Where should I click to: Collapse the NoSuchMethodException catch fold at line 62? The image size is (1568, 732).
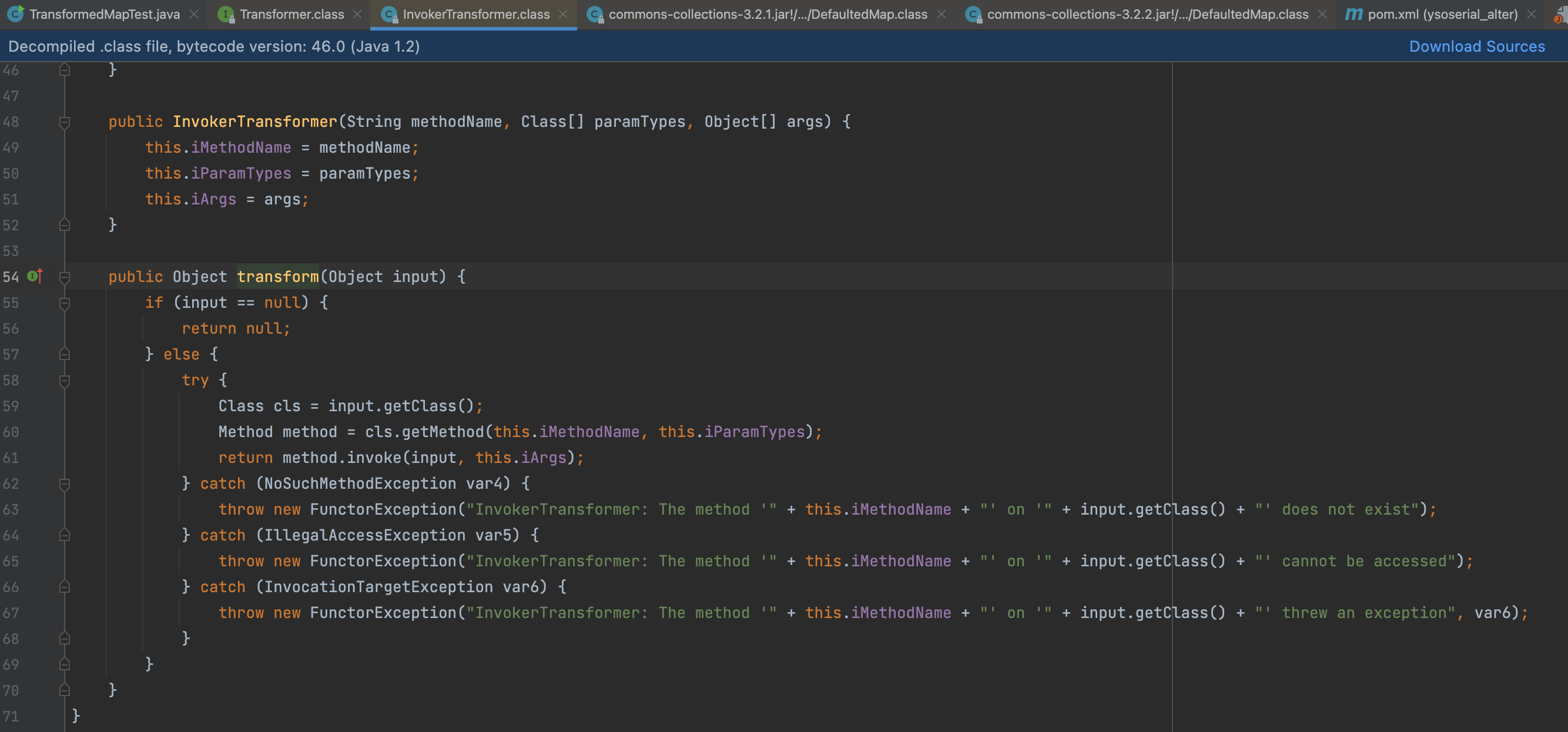click(x=65, y=483)
